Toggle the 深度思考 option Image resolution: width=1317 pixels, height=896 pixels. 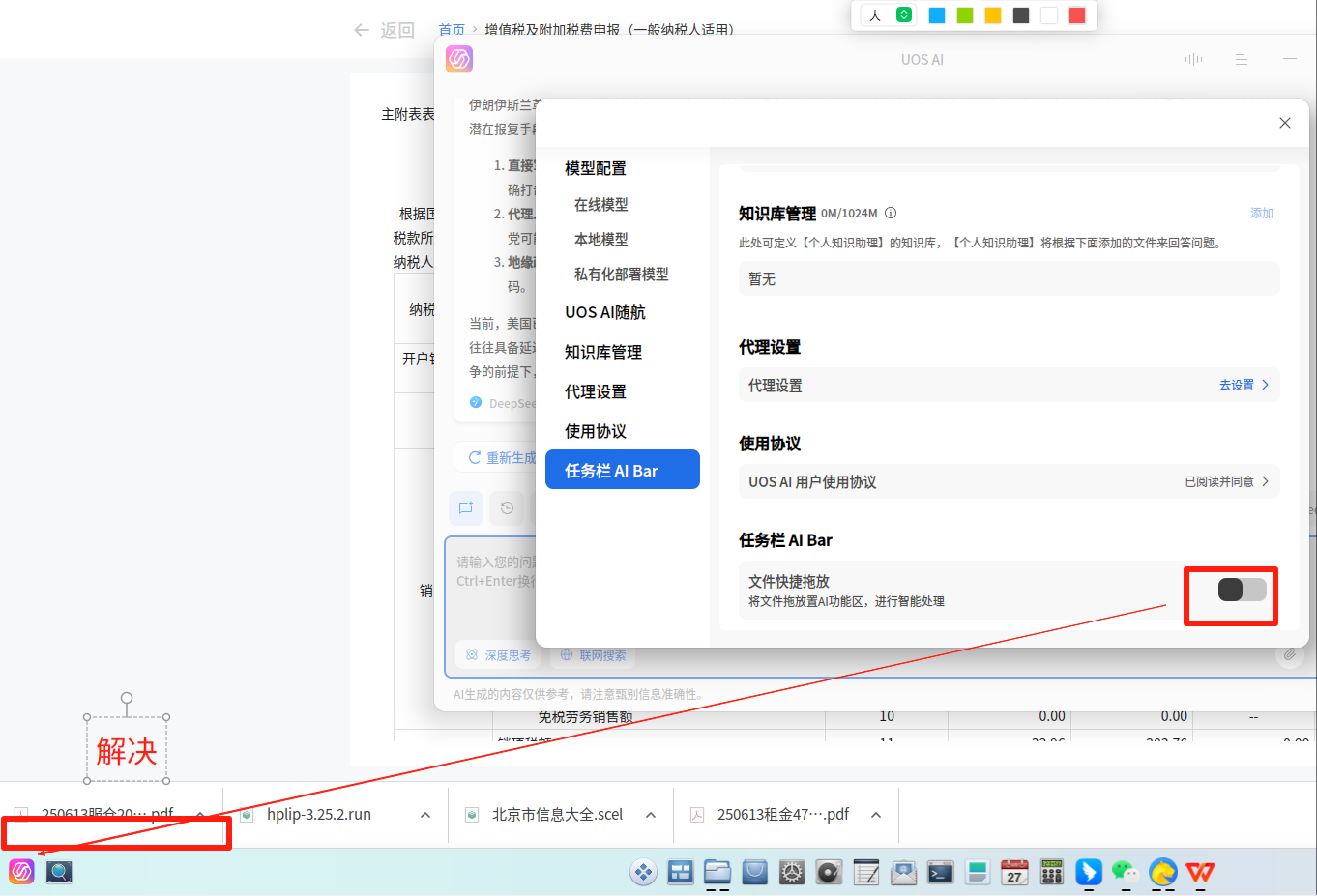tap(499, 655)
